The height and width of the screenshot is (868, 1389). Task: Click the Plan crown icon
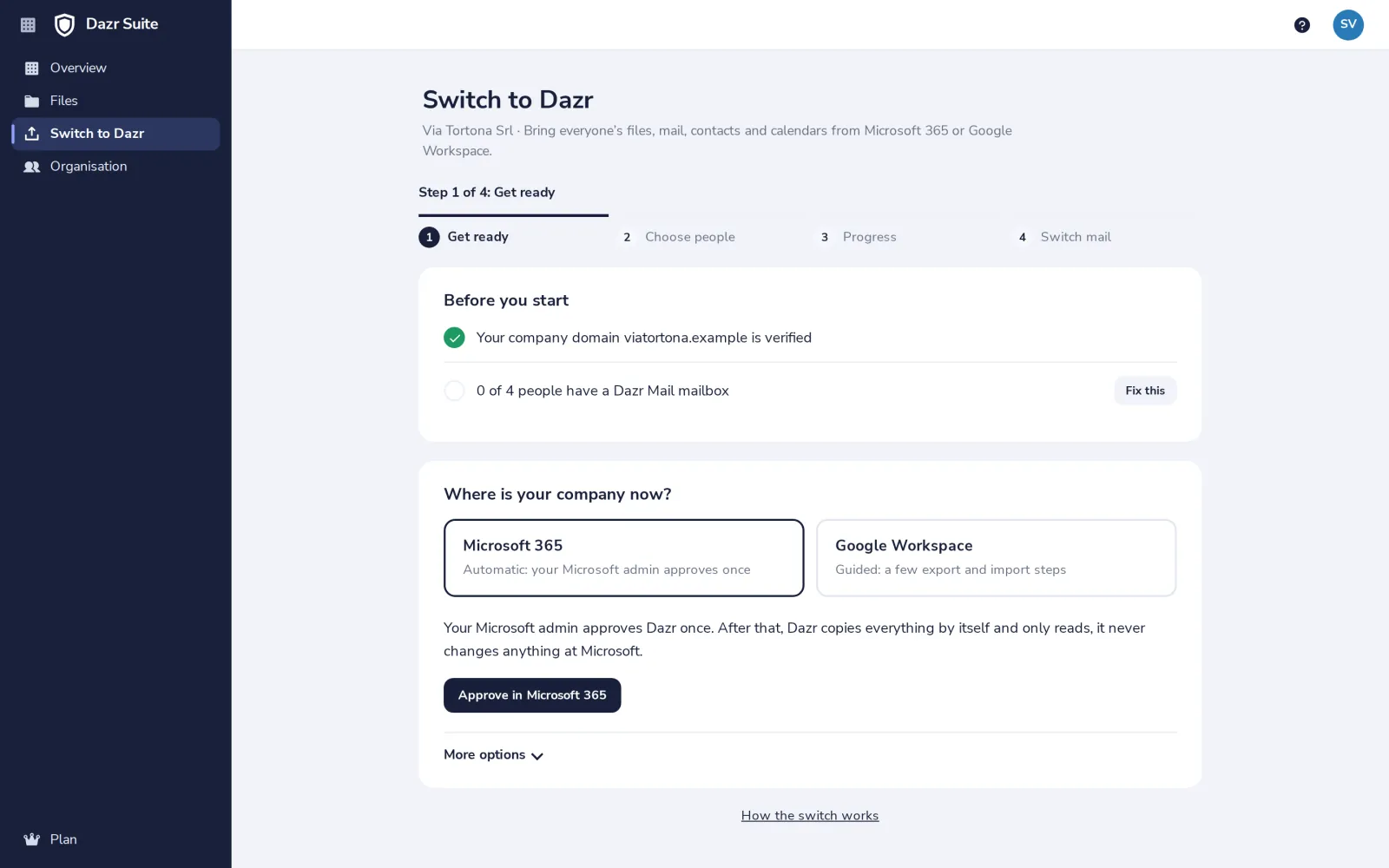(x=32, y=839)
